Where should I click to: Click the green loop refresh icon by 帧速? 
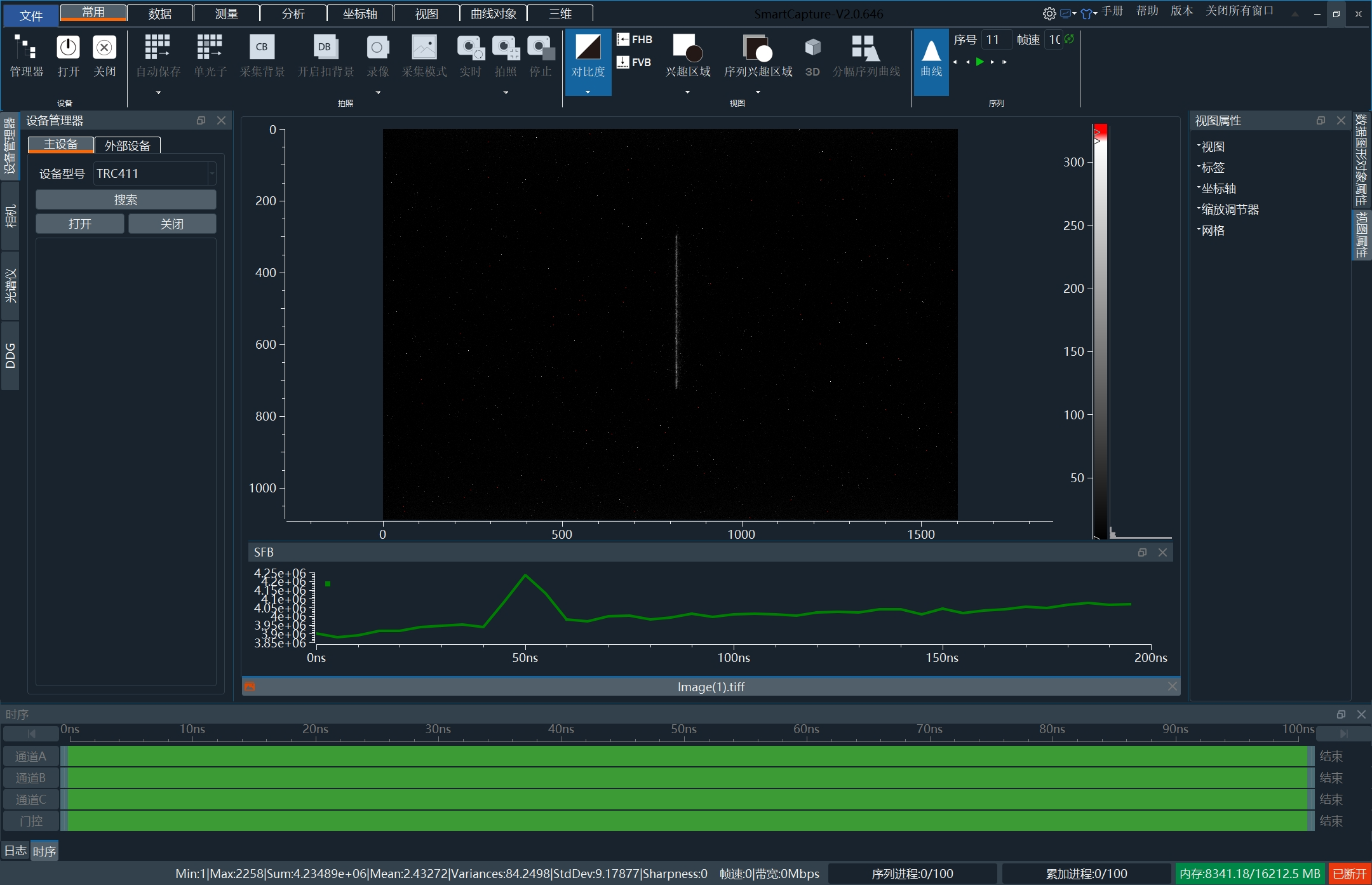click(1069, 39)
